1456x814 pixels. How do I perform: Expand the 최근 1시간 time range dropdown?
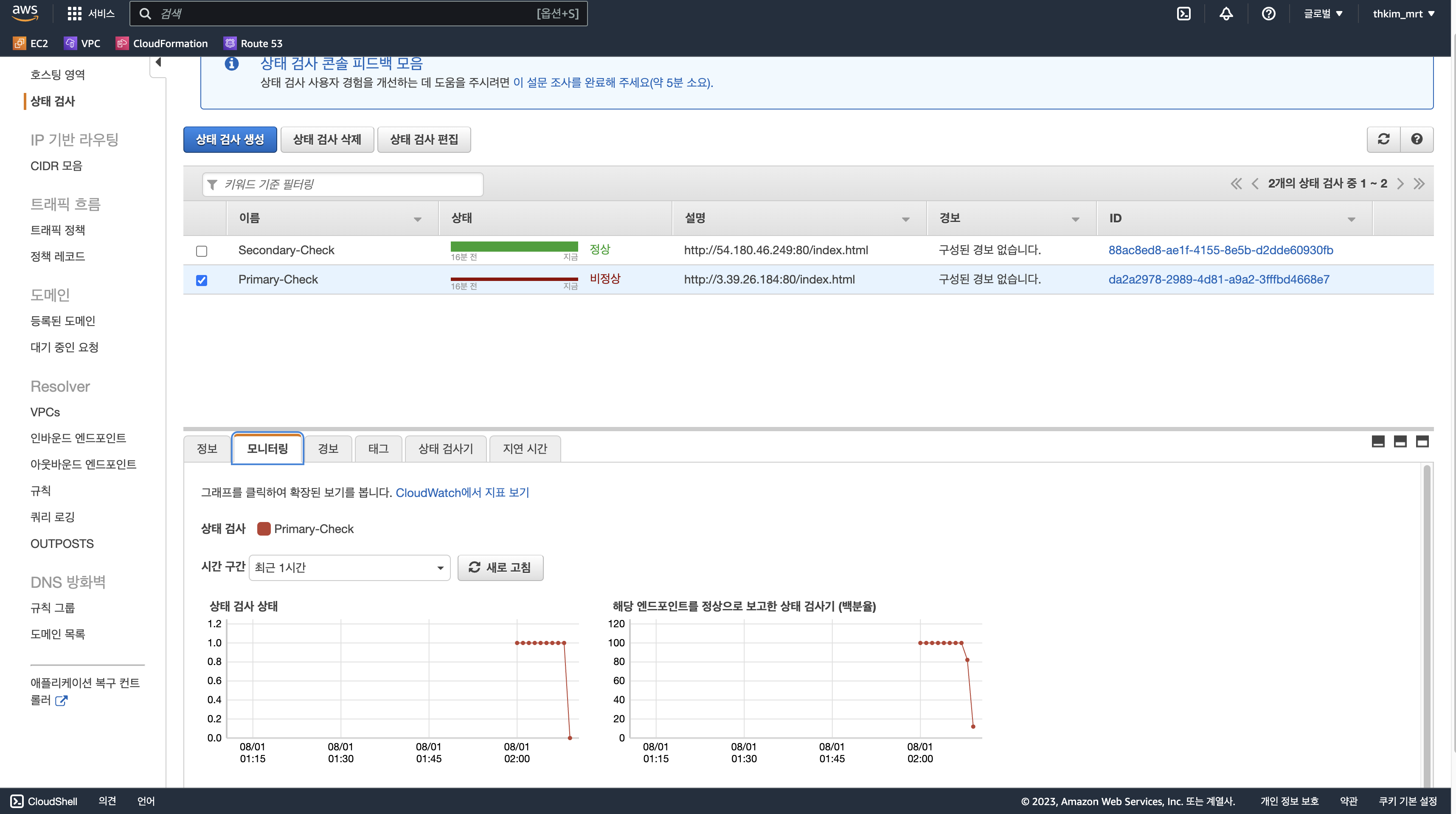[349, 567]
